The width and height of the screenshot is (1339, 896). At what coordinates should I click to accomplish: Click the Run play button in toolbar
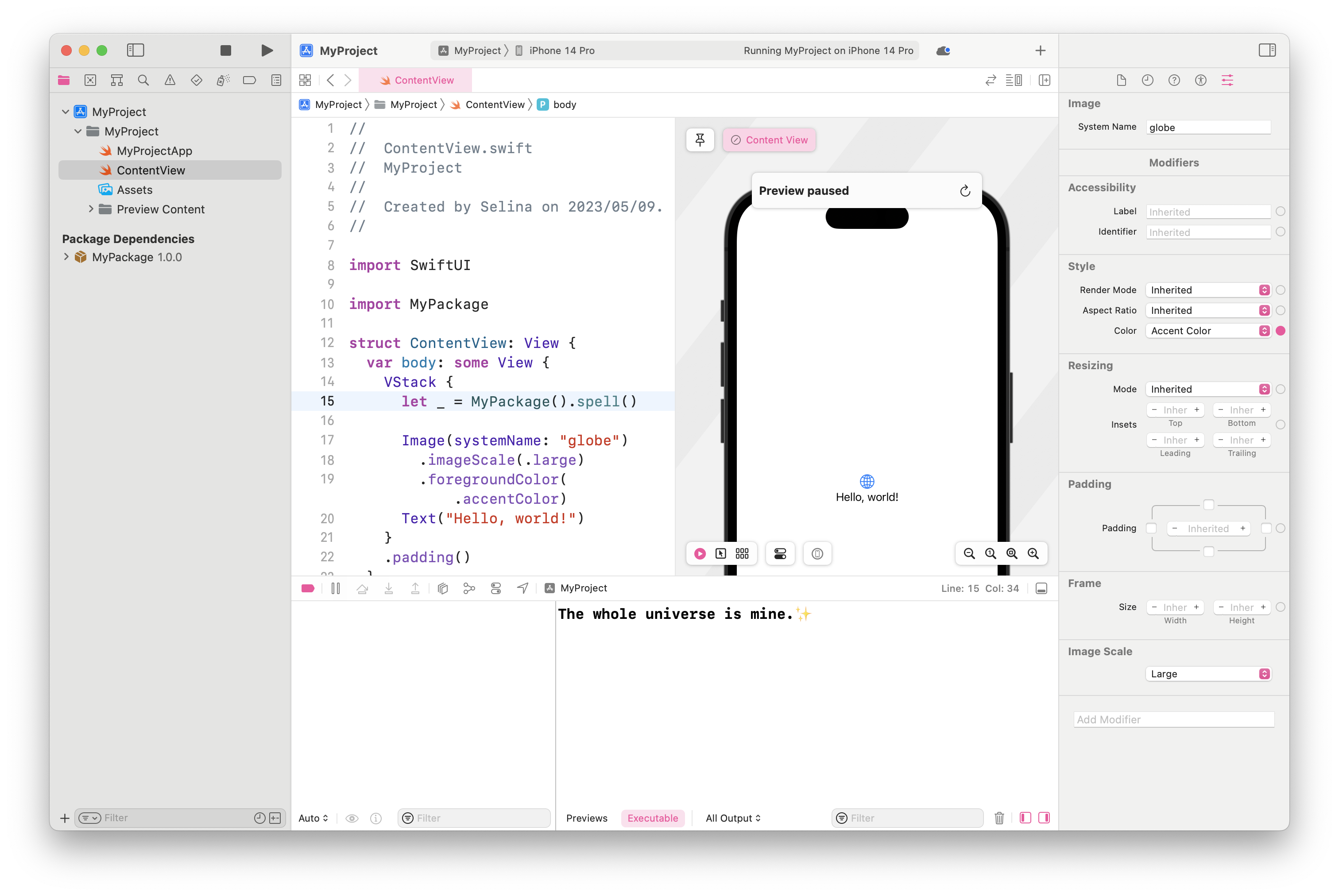(266, 50)
